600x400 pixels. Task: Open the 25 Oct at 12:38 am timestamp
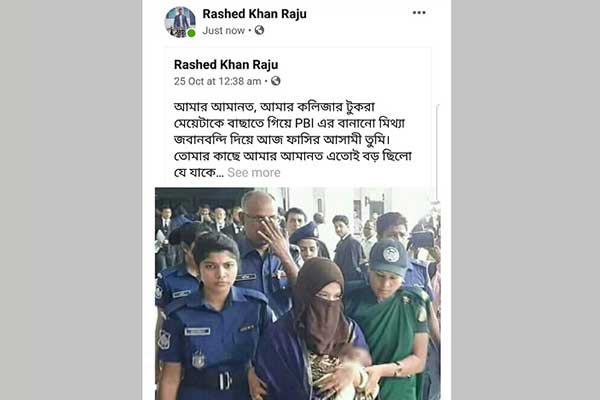click(217, 81)
